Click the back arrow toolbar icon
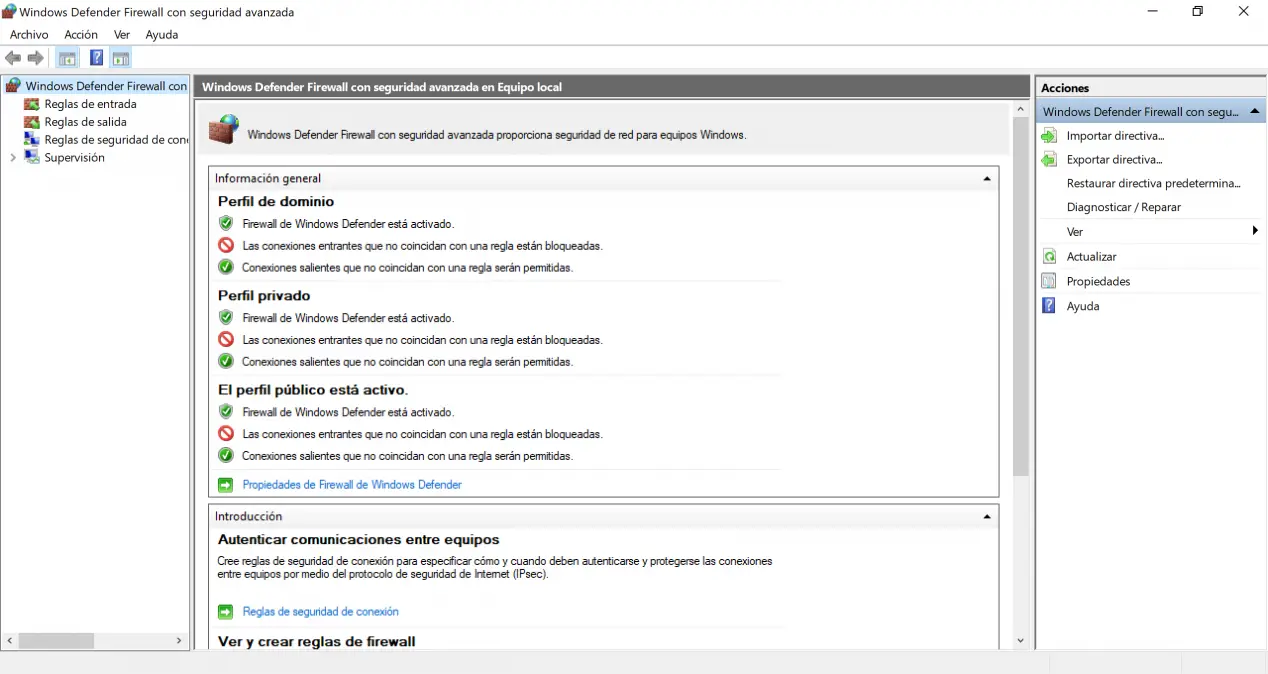This screenshot has width=1268, height=674. coord(13,59)
